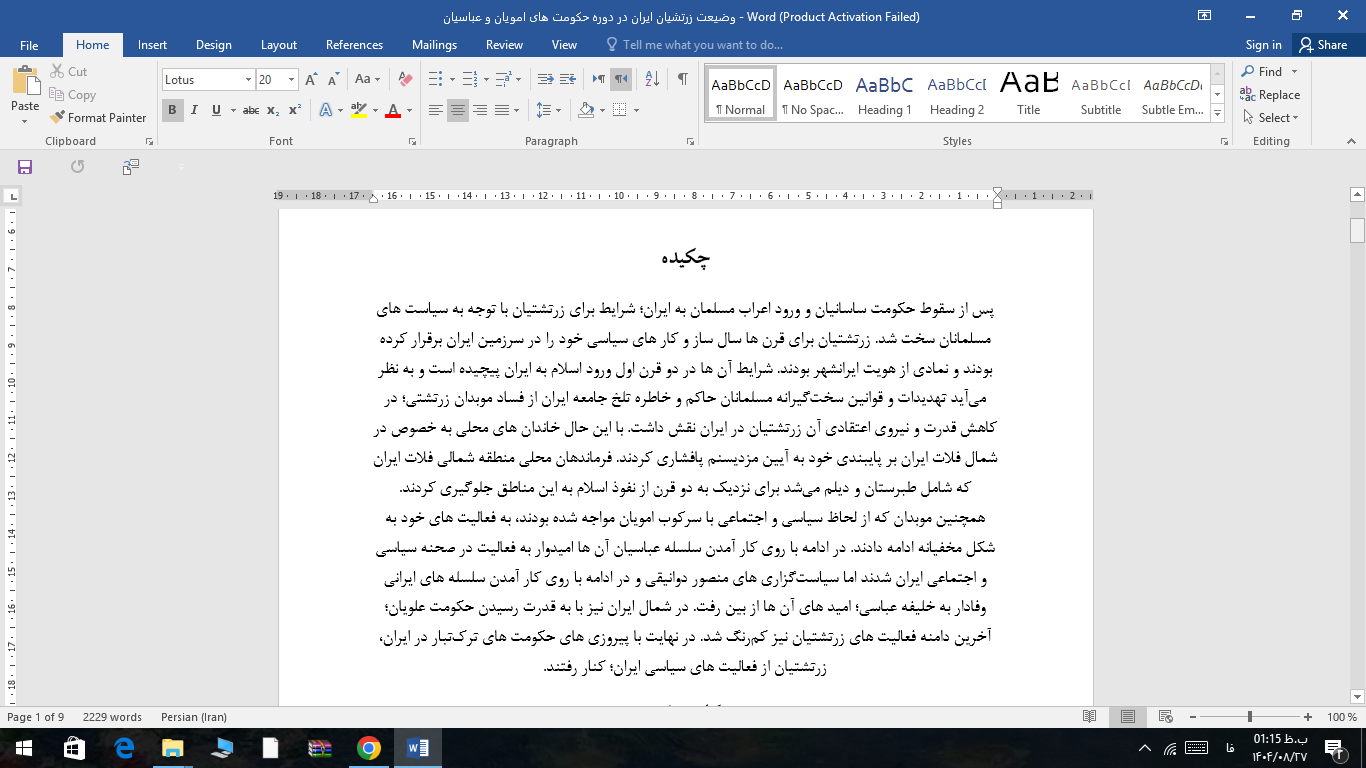
Task: Toggle Italic formatting on
Action: point(194,110)
